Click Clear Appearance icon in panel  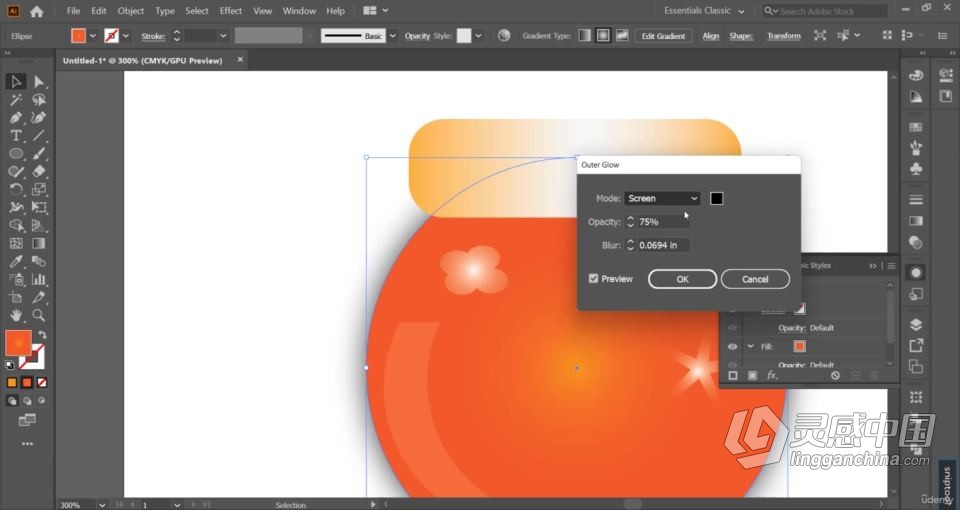835,375
